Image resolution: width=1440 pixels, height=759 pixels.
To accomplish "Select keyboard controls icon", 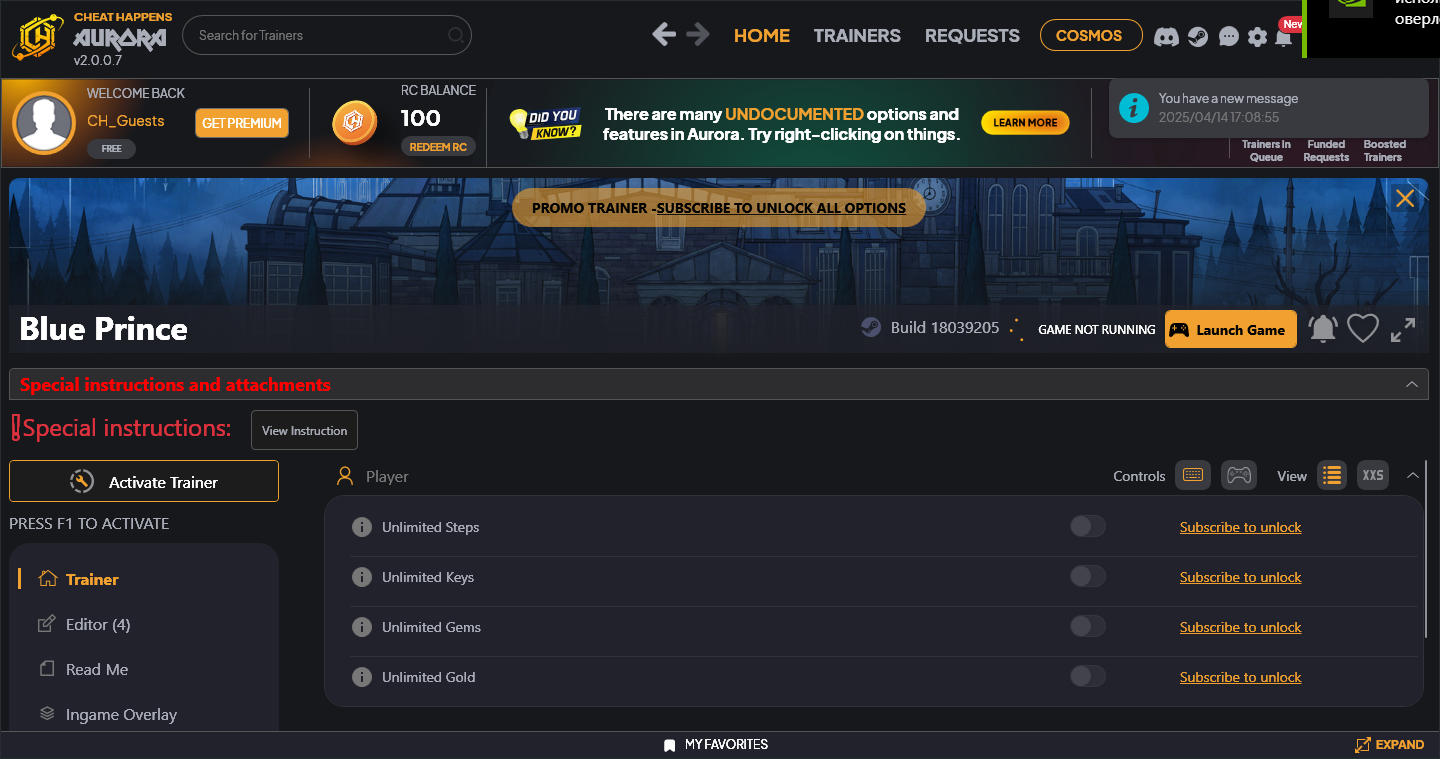I will point(1193,476).
